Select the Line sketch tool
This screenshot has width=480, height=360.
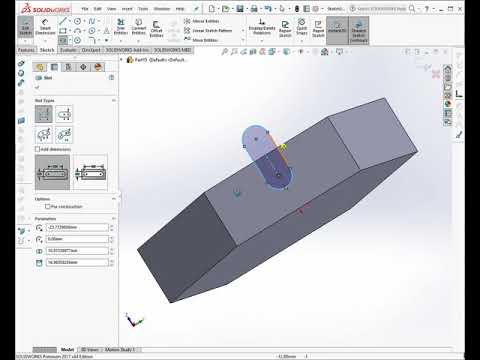[x=63, y=21]
